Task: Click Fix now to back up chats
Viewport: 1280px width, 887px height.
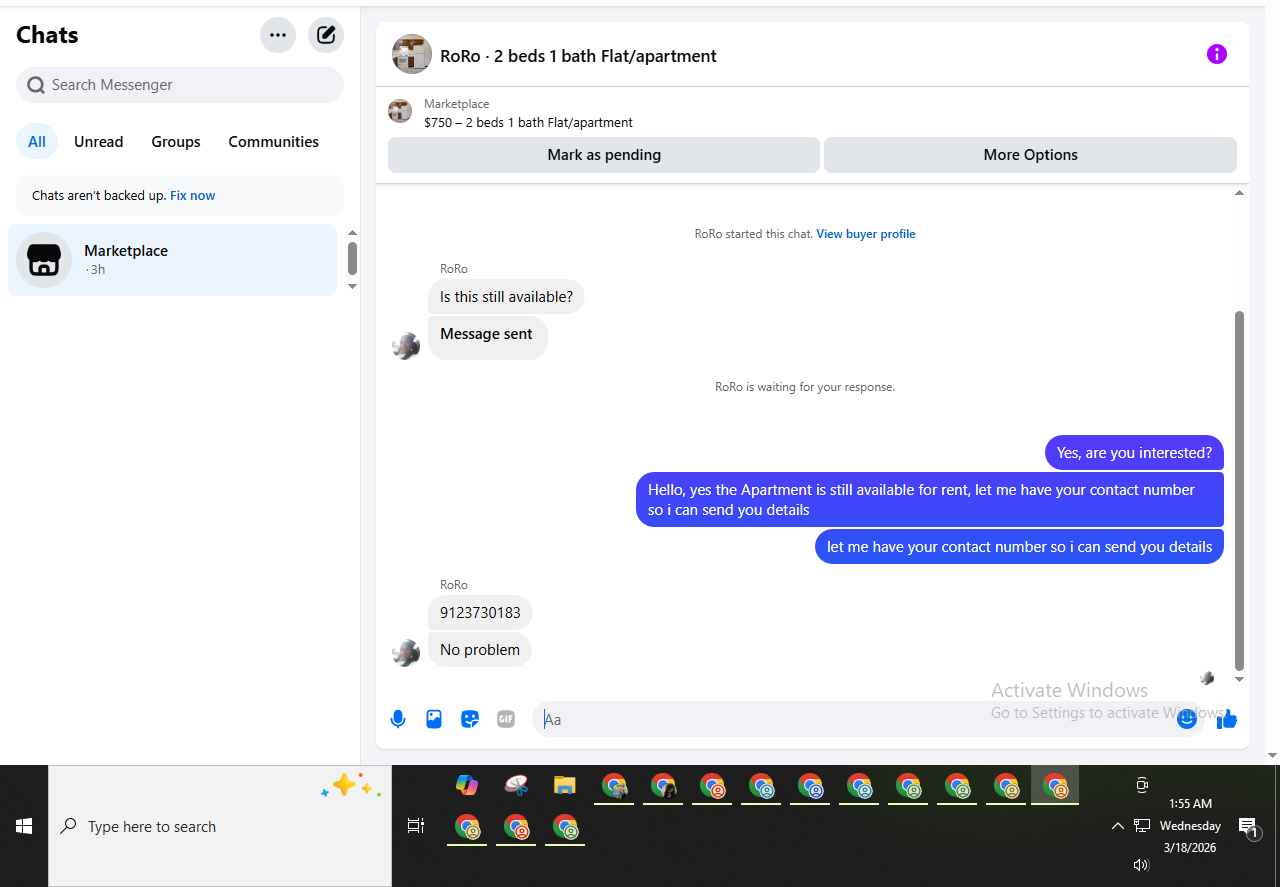Action: [193, 196]
